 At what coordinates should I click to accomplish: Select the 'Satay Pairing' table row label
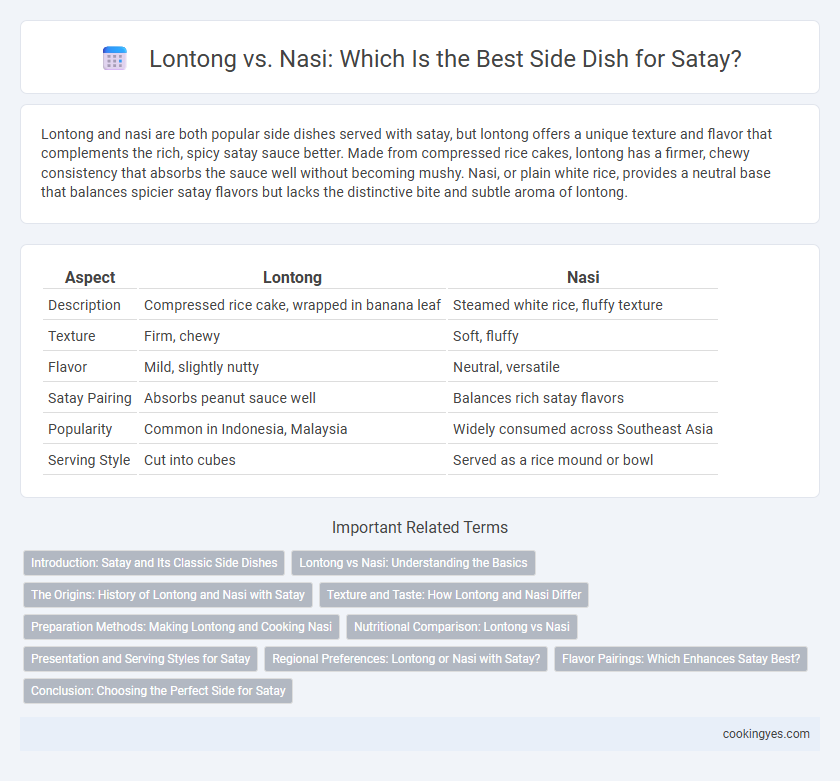coord(90,398)
